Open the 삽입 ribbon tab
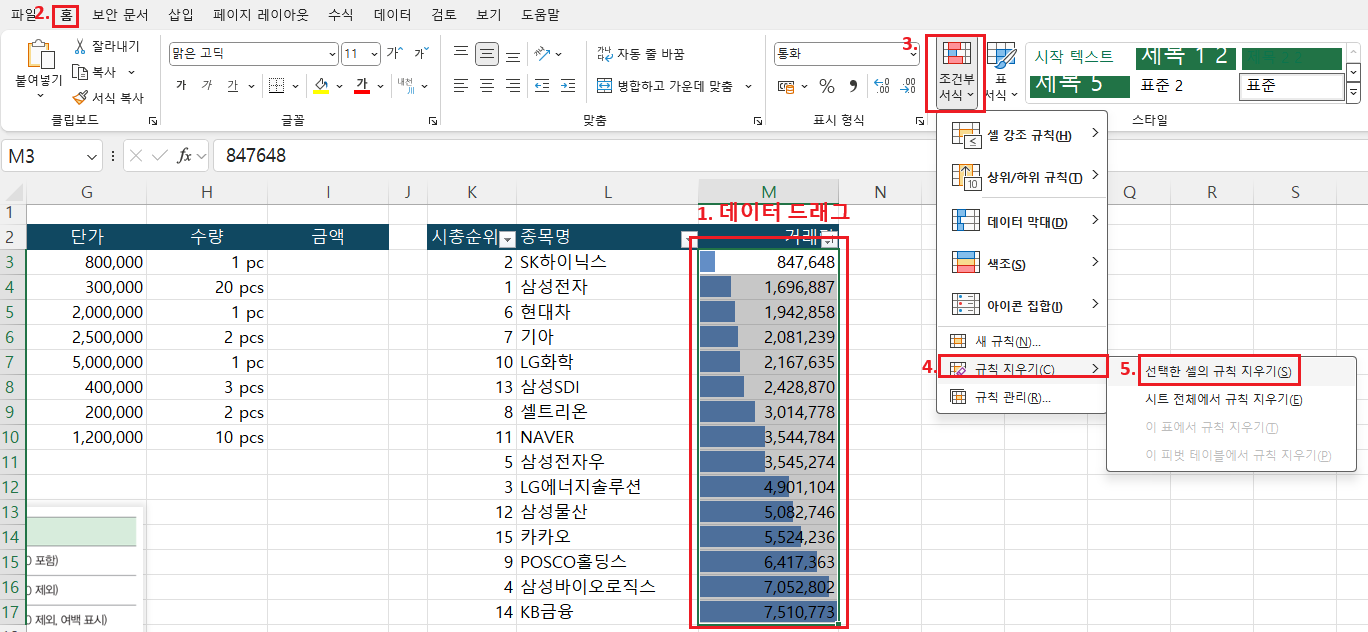The width and height of the screenshot is (1368, 632). [x=181, y=15]
